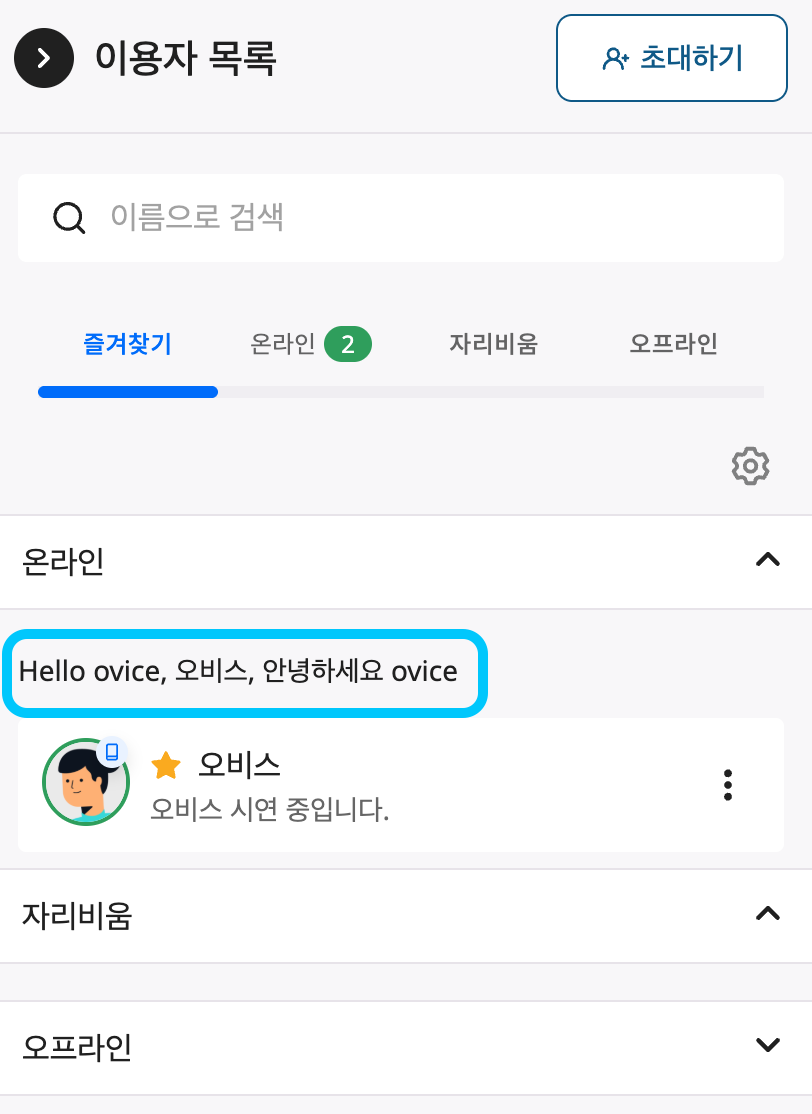Click 오비스's profile avatar
Viewport: 812px width, 1114px height.
click(84, 784)
